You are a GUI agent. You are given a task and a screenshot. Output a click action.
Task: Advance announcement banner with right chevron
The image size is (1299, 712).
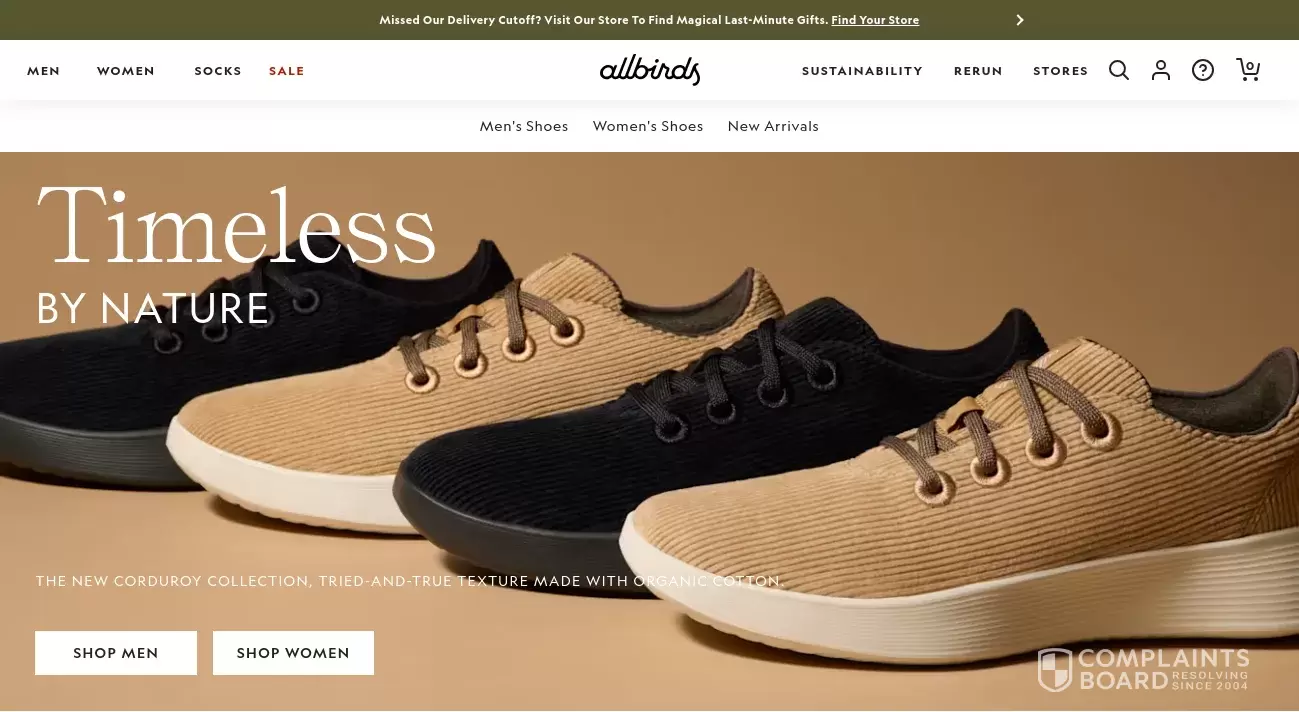tap(1020, 20)
